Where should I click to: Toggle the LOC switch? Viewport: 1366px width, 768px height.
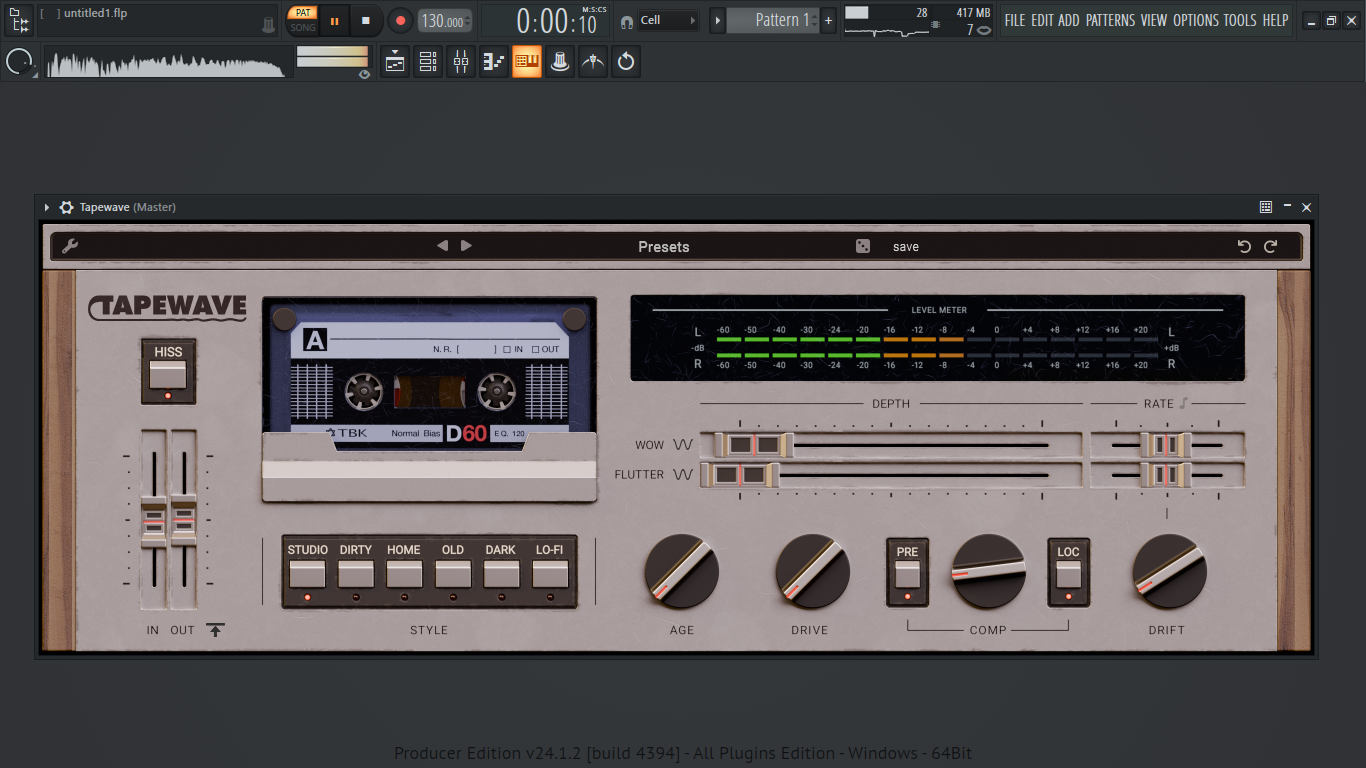click(x=1068, y=574)
